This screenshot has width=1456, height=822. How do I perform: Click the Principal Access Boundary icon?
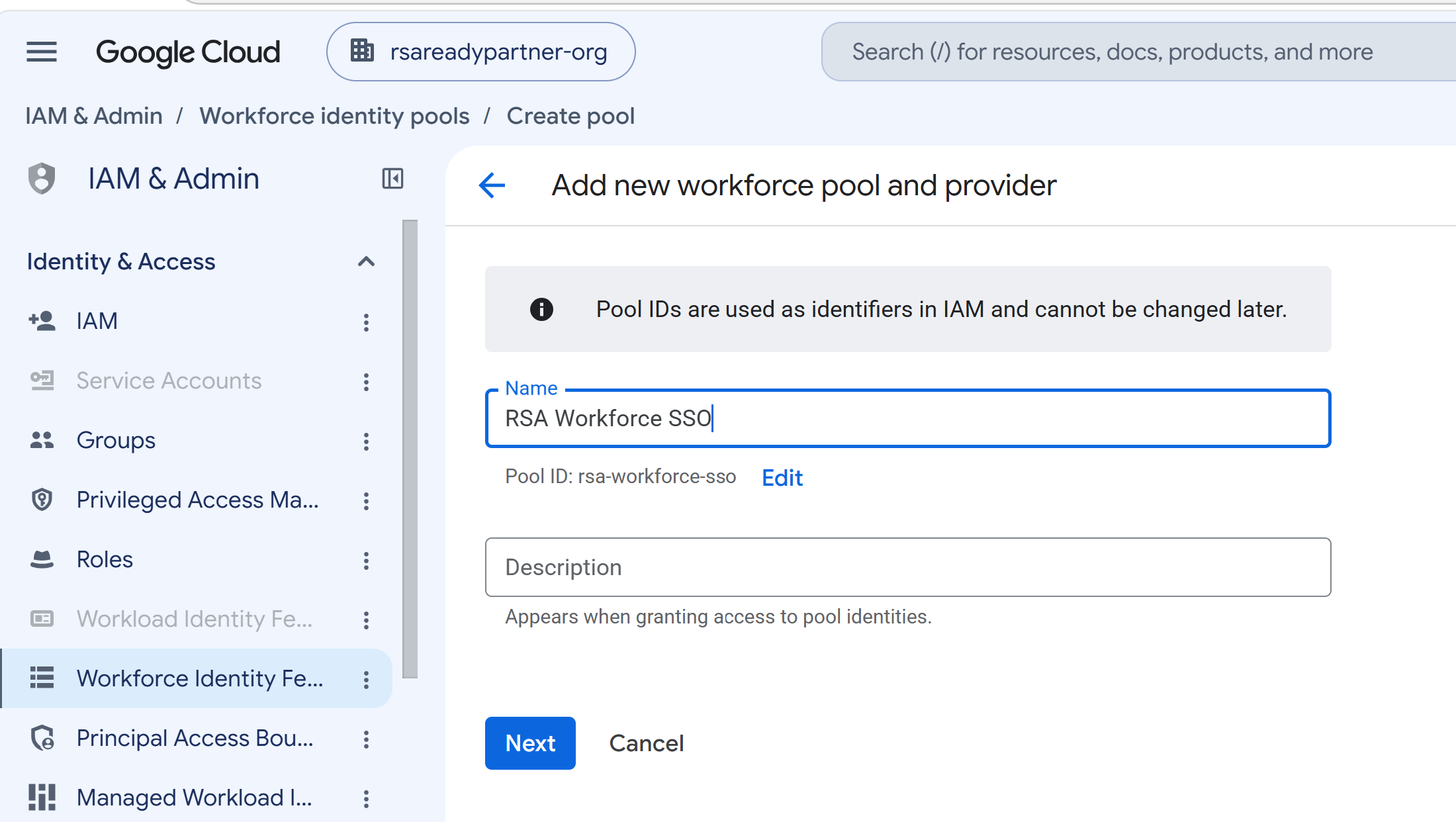[x=43, y=738]
